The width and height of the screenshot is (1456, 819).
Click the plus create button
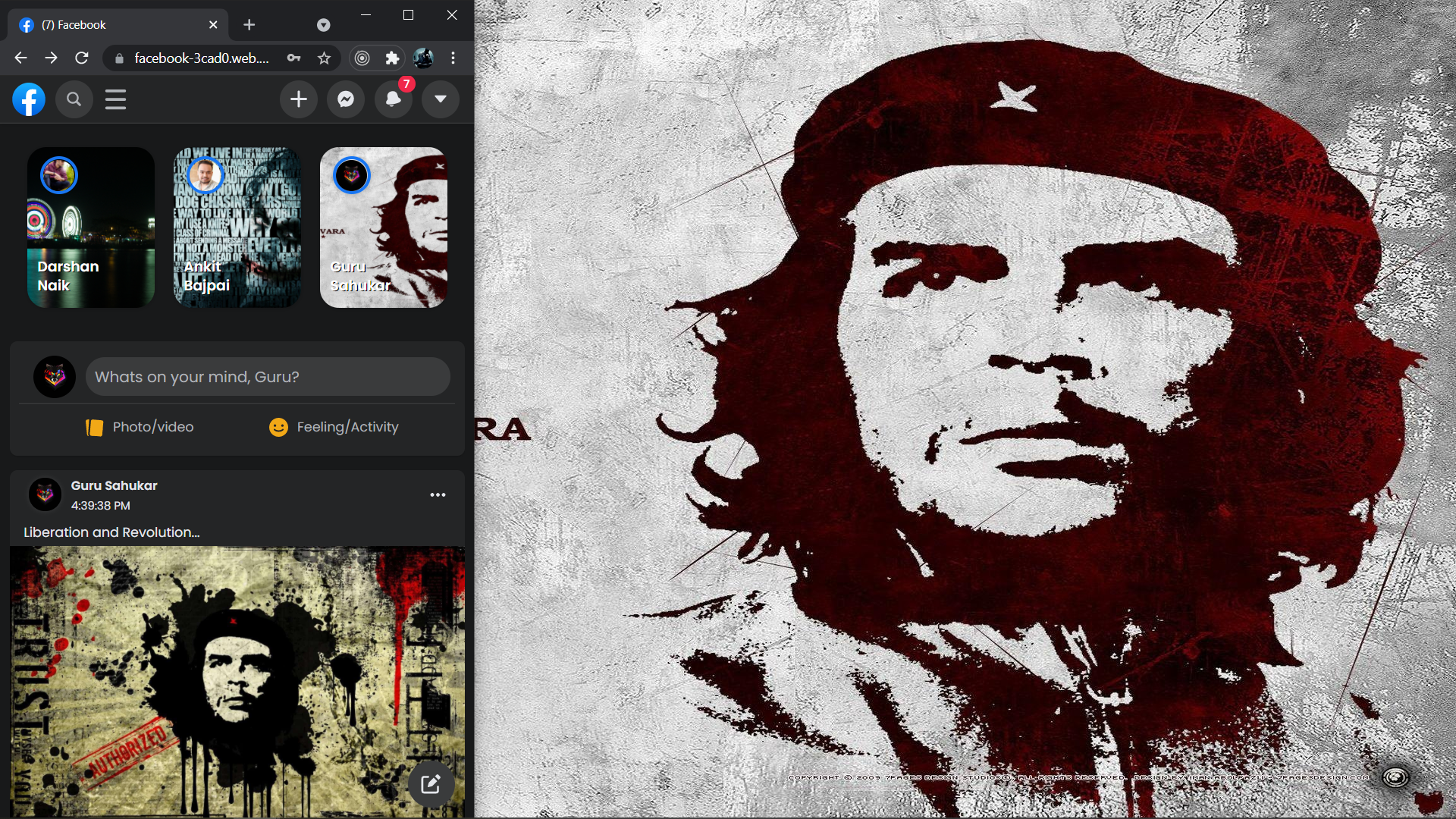pos(299,99)
